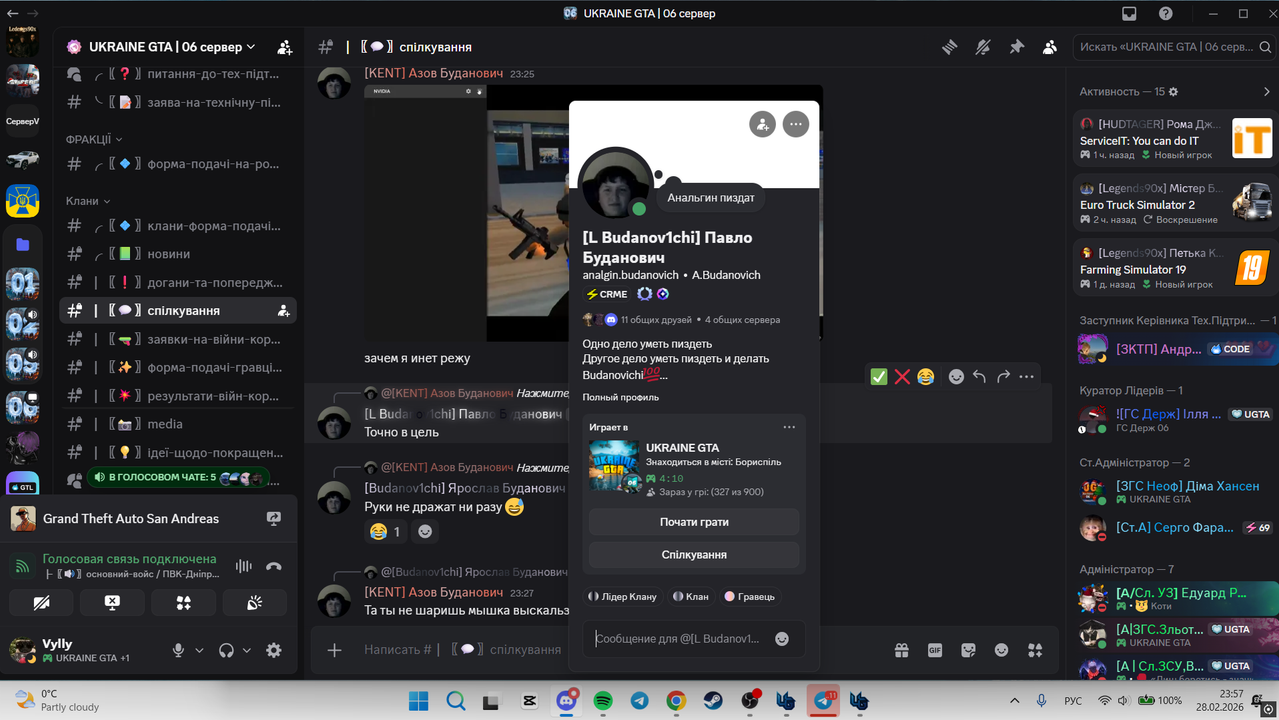Open the GIF picker
Image resolution: width=1279 pixels, height=720 pixels.
[935, 650]
